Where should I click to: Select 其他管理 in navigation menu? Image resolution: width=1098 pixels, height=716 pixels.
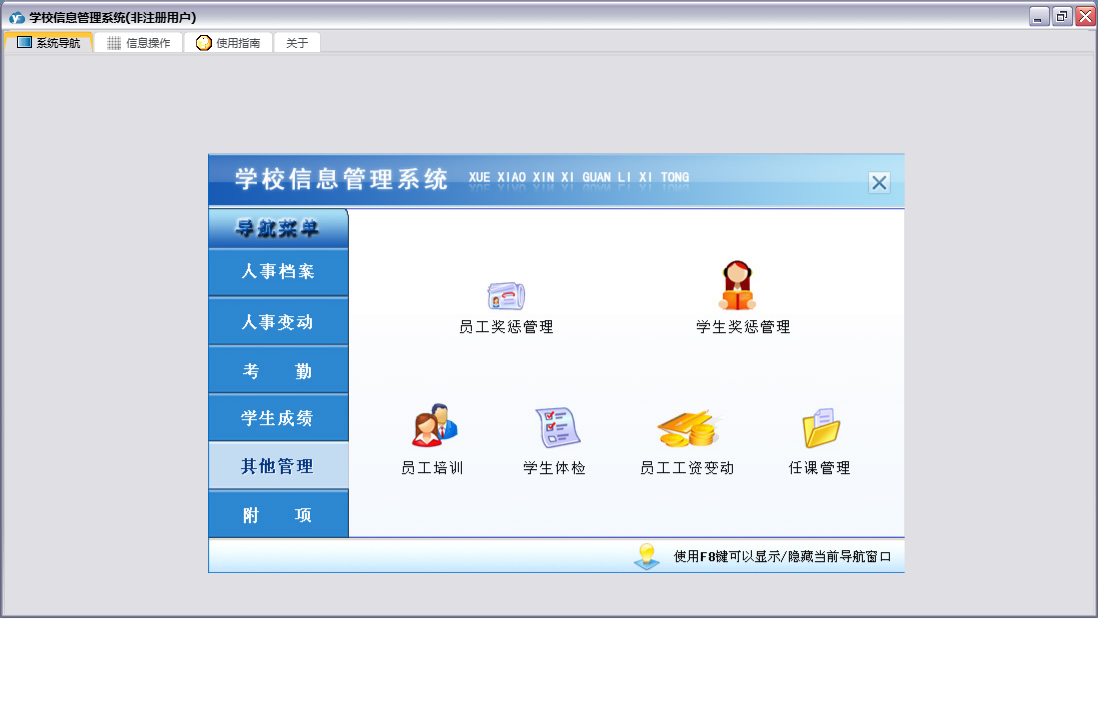[278, 466]
